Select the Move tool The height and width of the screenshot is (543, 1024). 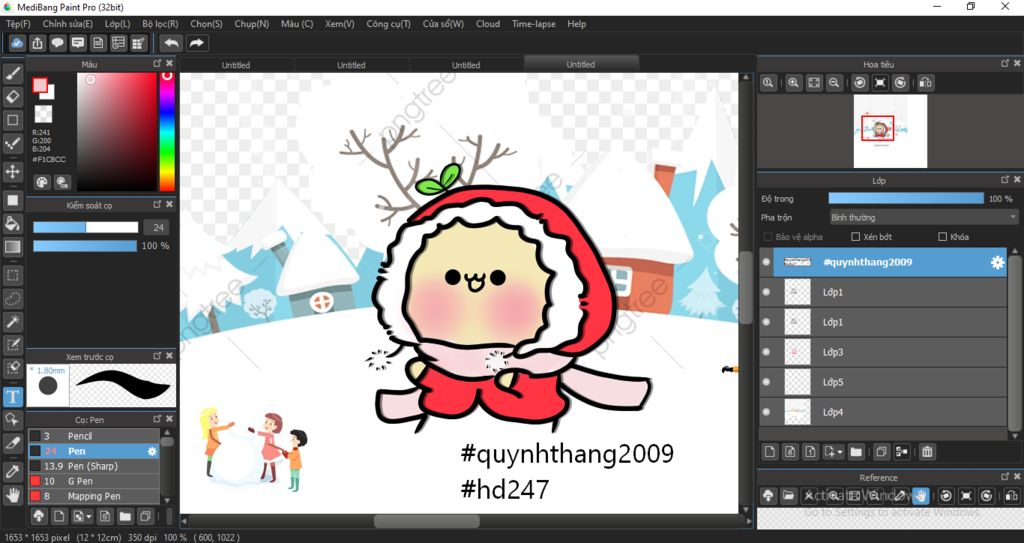(12, 172)
